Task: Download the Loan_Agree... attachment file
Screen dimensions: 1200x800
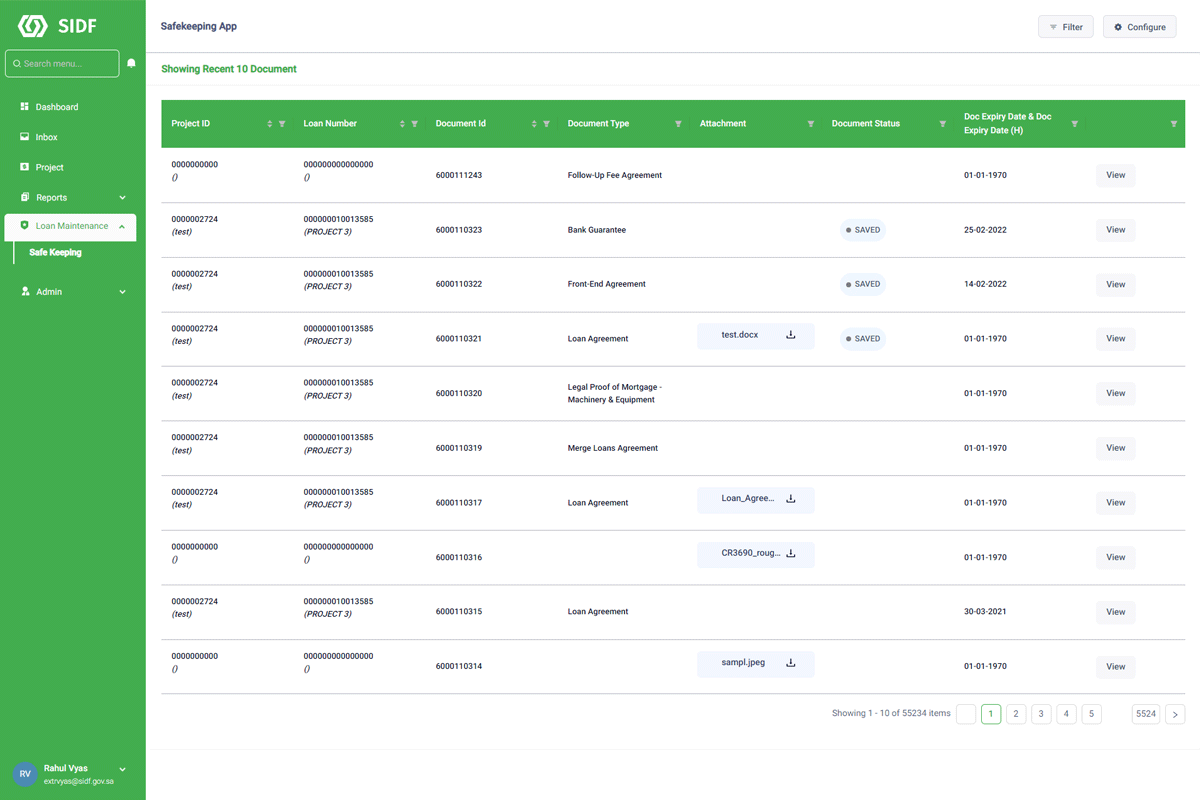Action: 790,499
